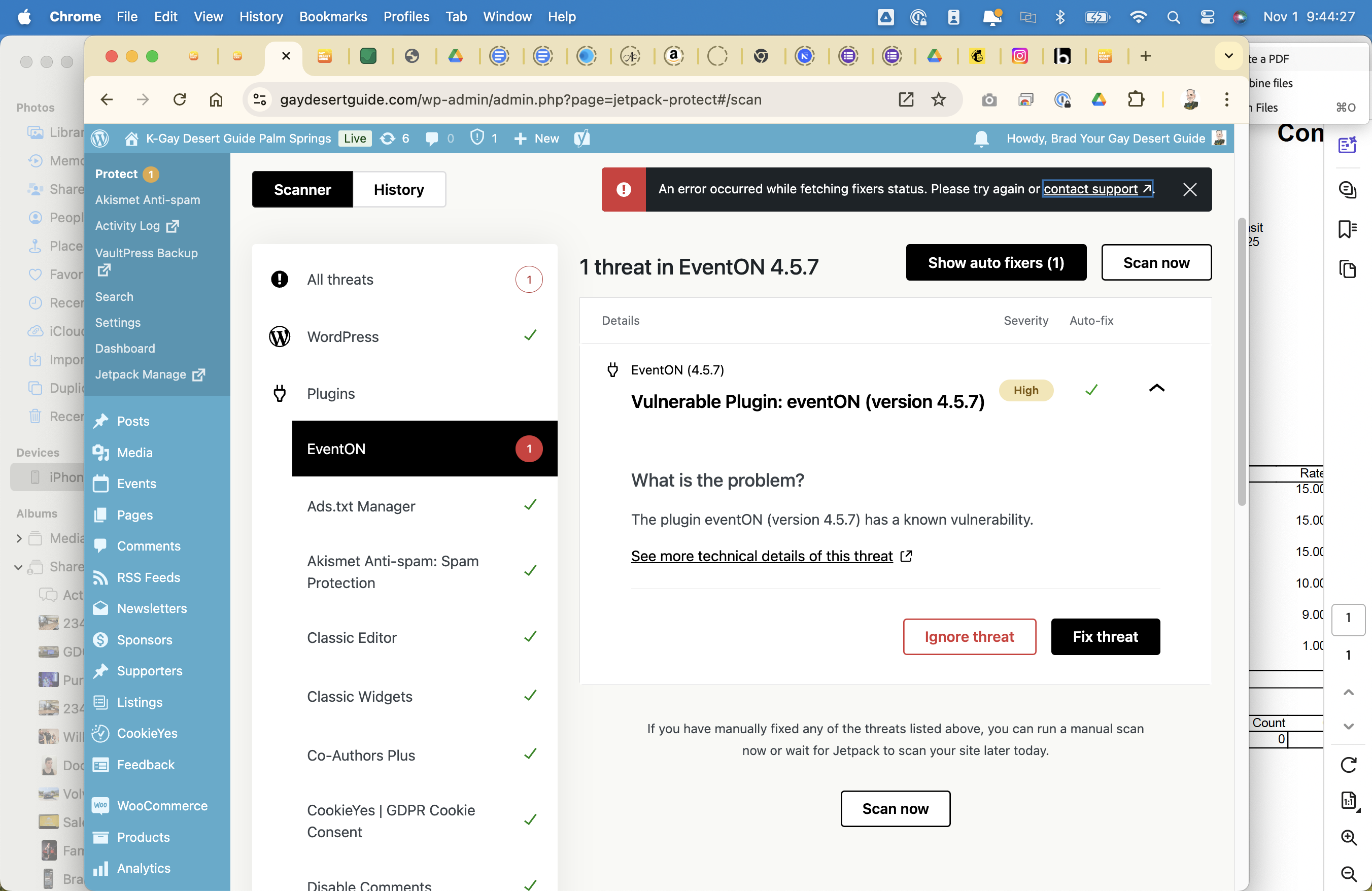Open the Wi-Fi status menu
The width and height of the screenshot is (1372, 891).
(1139, 17)
